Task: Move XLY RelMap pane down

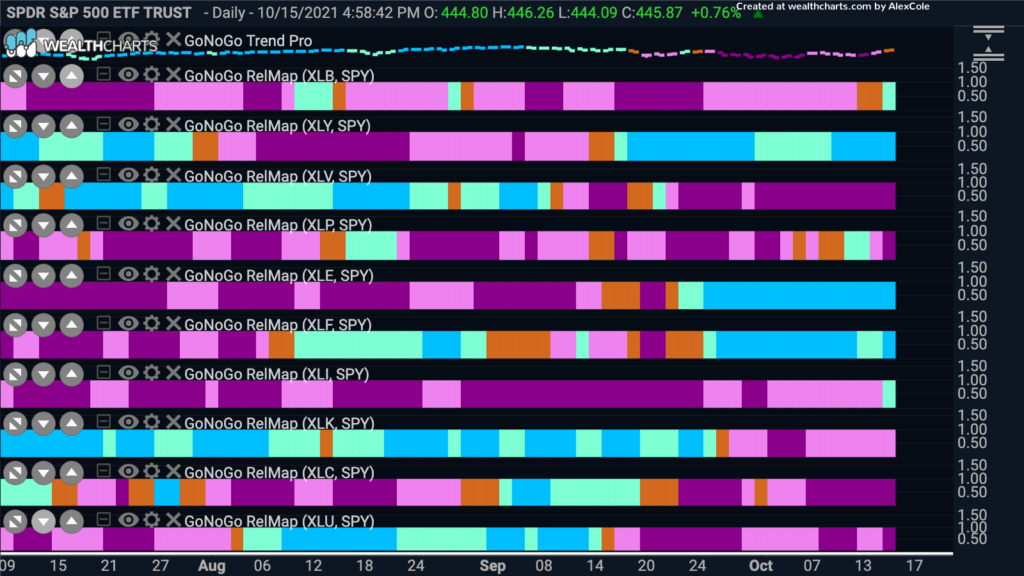Action: 43,126
